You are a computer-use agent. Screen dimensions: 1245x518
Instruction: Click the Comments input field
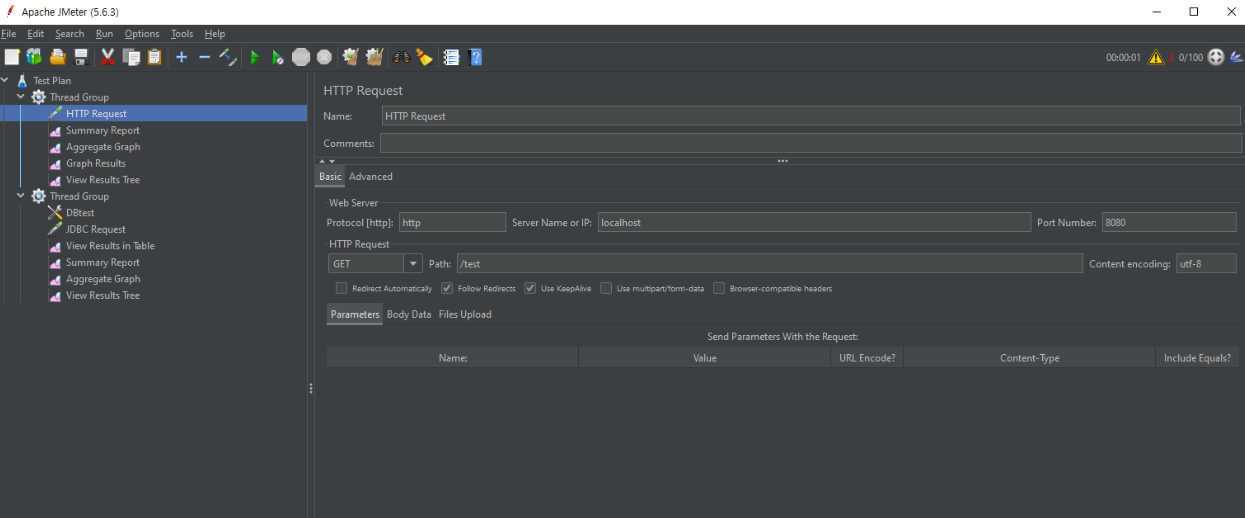point(811,143)
